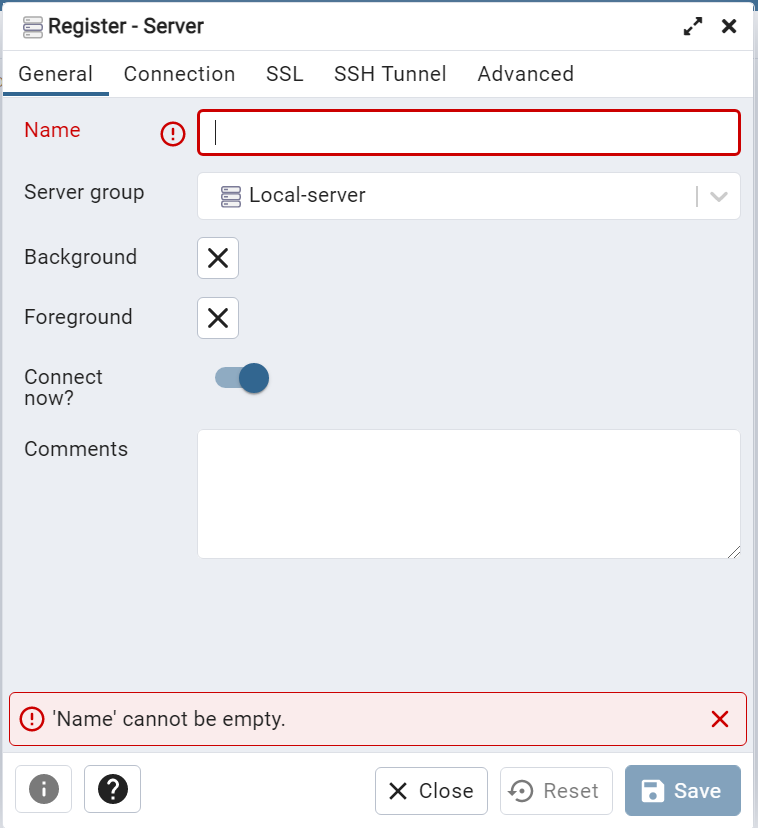Click the Reset button
Screen dimensions: 758x828
pyautogui.click(x=556, y=791)
